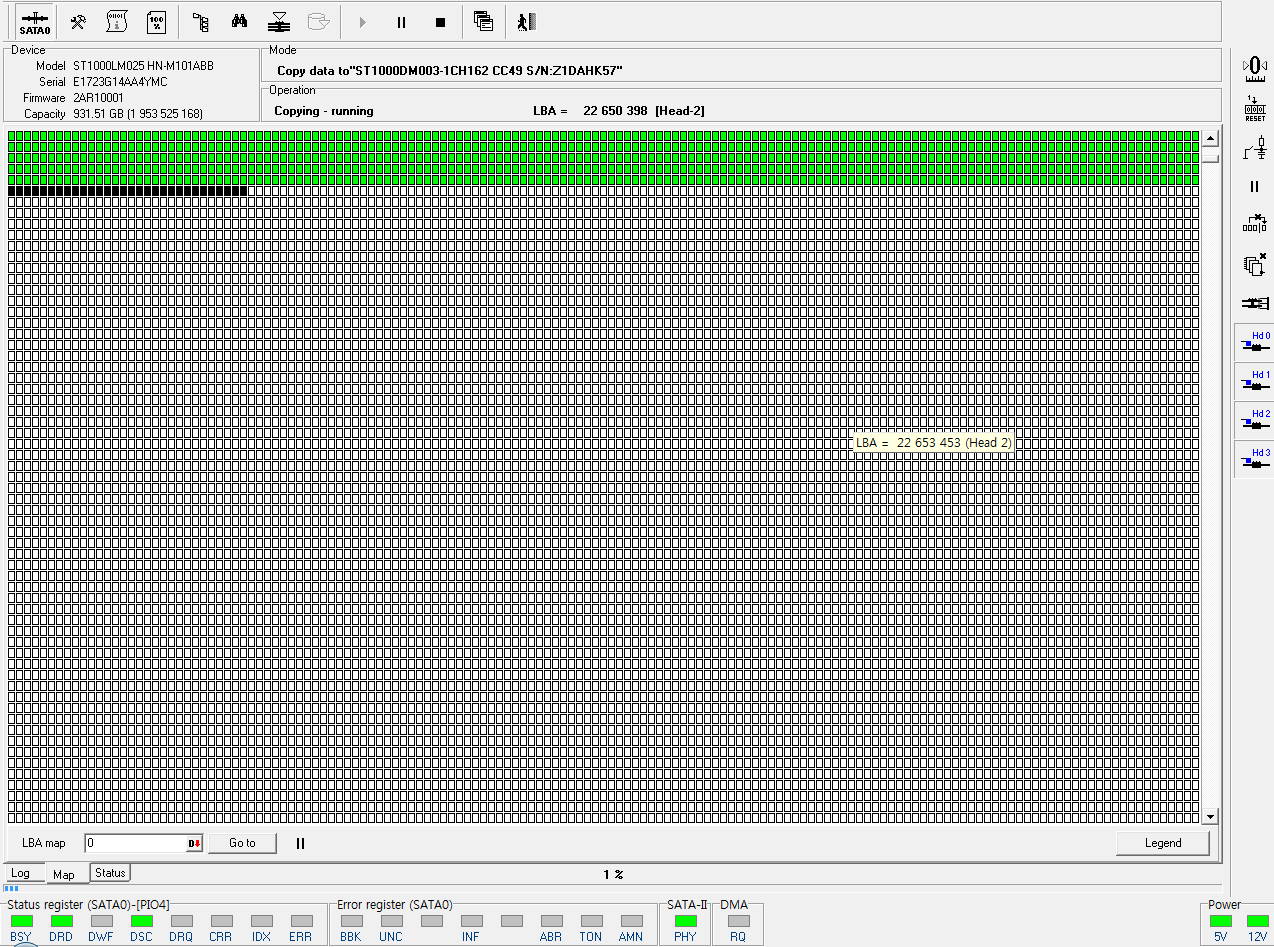
Task: Open the tools (hammer and wrench) icon
Action: 78,21
